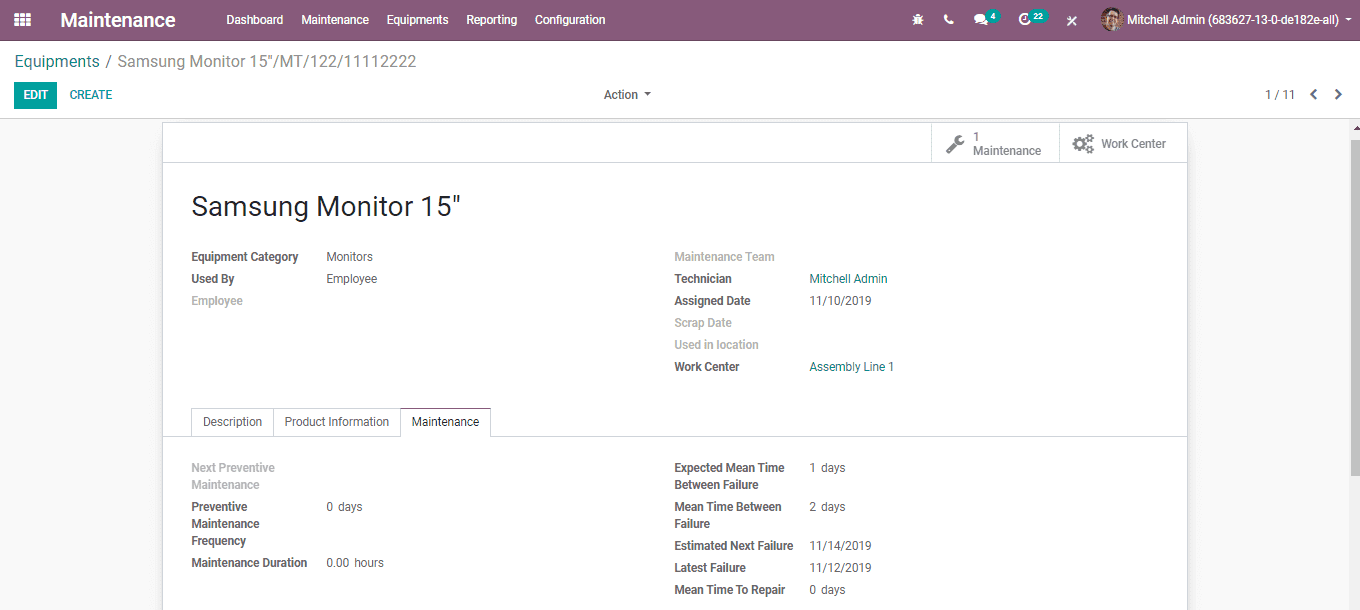Go to previous record arrow
Image resolution: width=1360 pixels, height=610 pixels.
click(x=1314, y=95)
